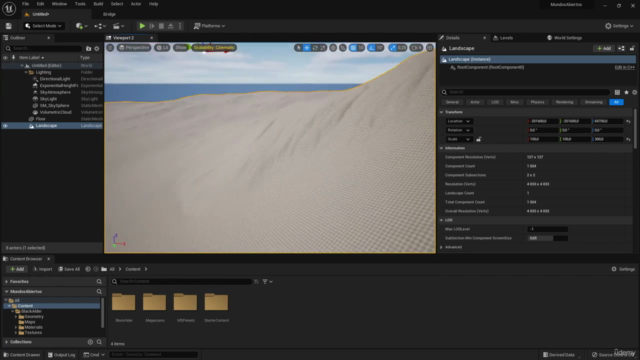
Task: Click Scalability: Cinematic button
Action: point(214,48)
